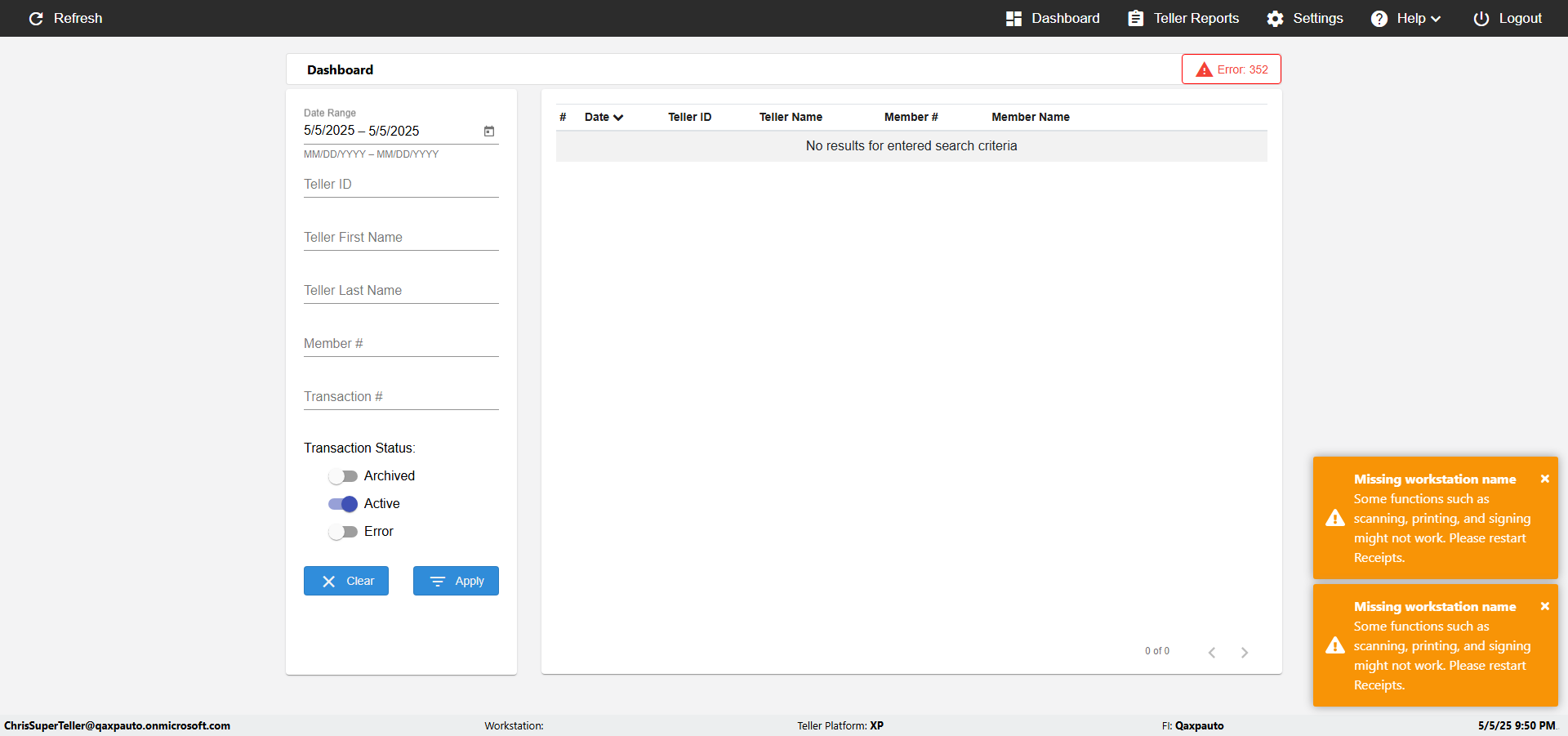Click the Dashboard page title heading
Viewport: 1568px width, 736px height.
[x=340, y=70]
